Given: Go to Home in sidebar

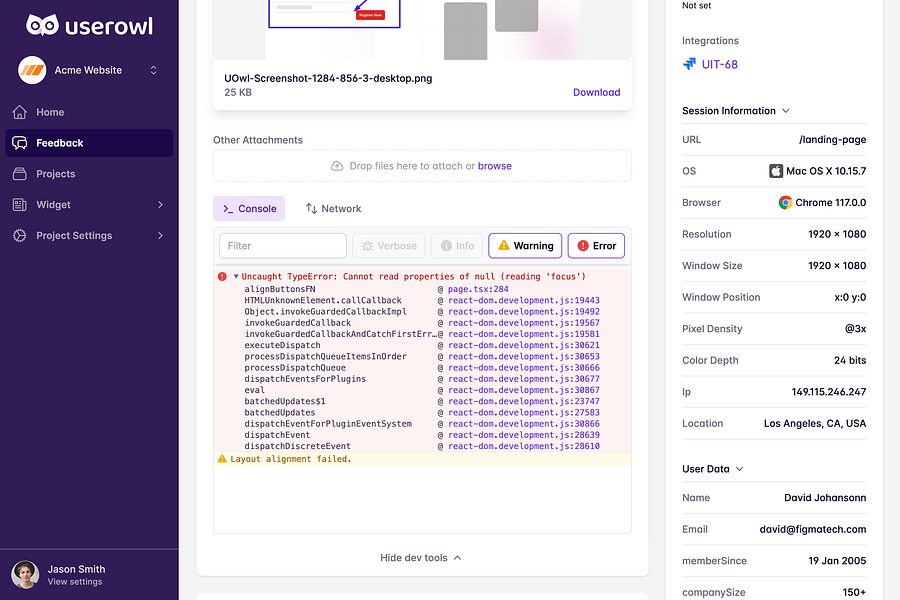Looking at the screenshot, I should tap(89, 112).
